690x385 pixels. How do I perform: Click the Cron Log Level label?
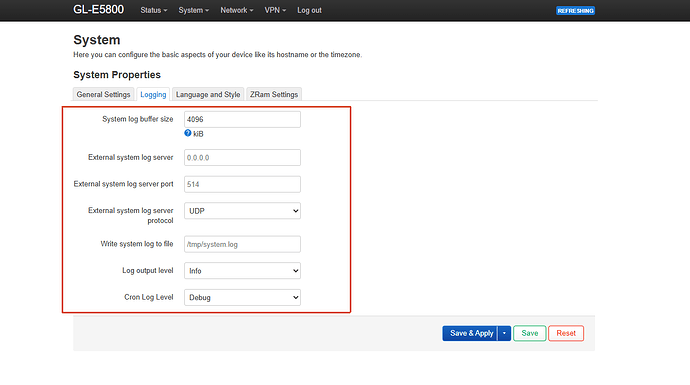pyautogui.click(x=149, y=297)
